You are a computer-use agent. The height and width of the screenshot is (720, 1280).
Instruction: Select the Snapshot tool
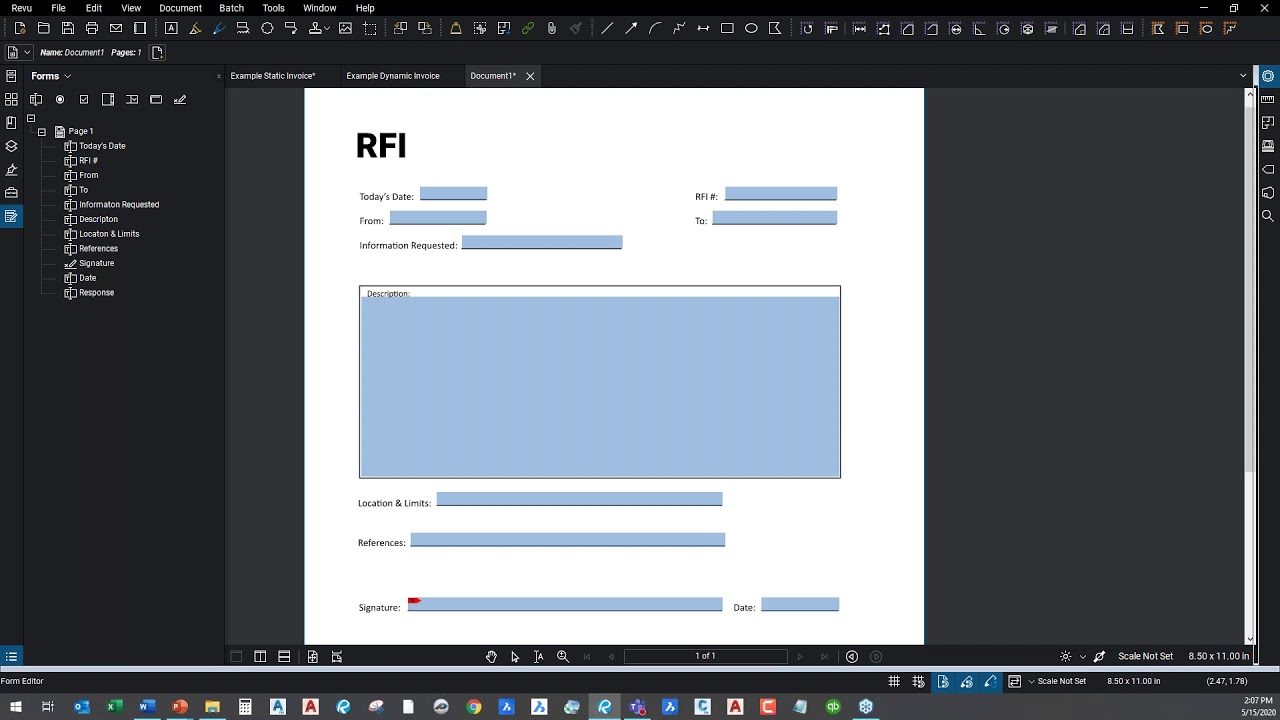370,29
